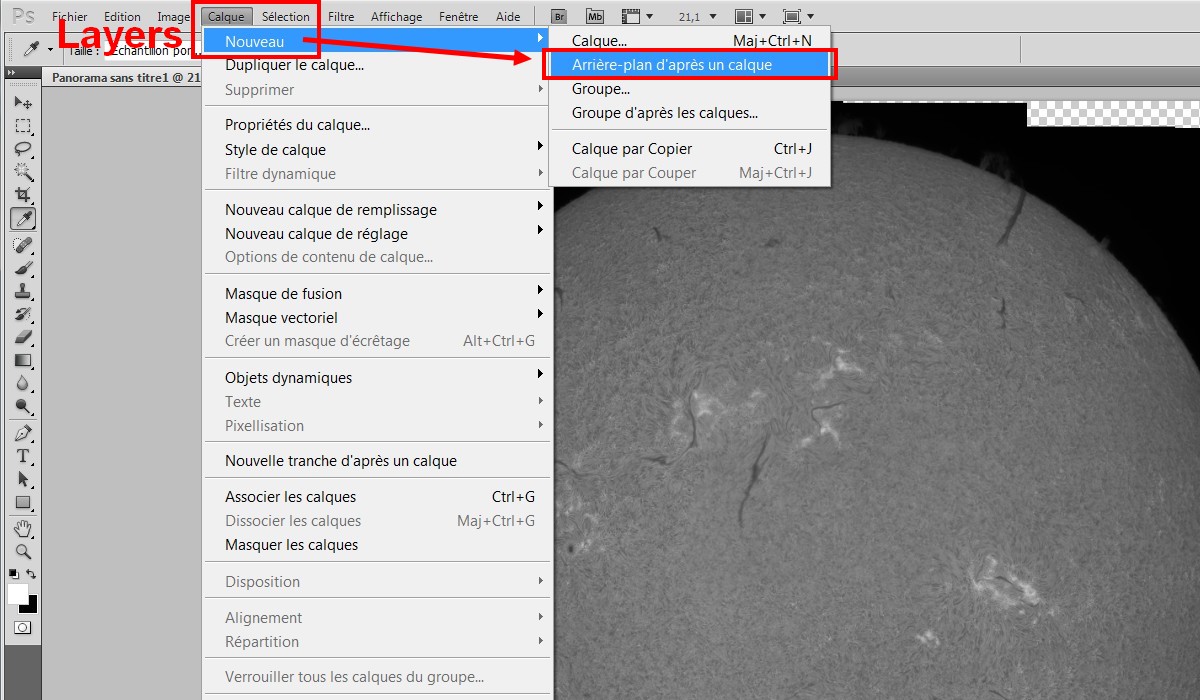
Task: Select the Eyedropper tool in toolbox
Action: [23, 218]
